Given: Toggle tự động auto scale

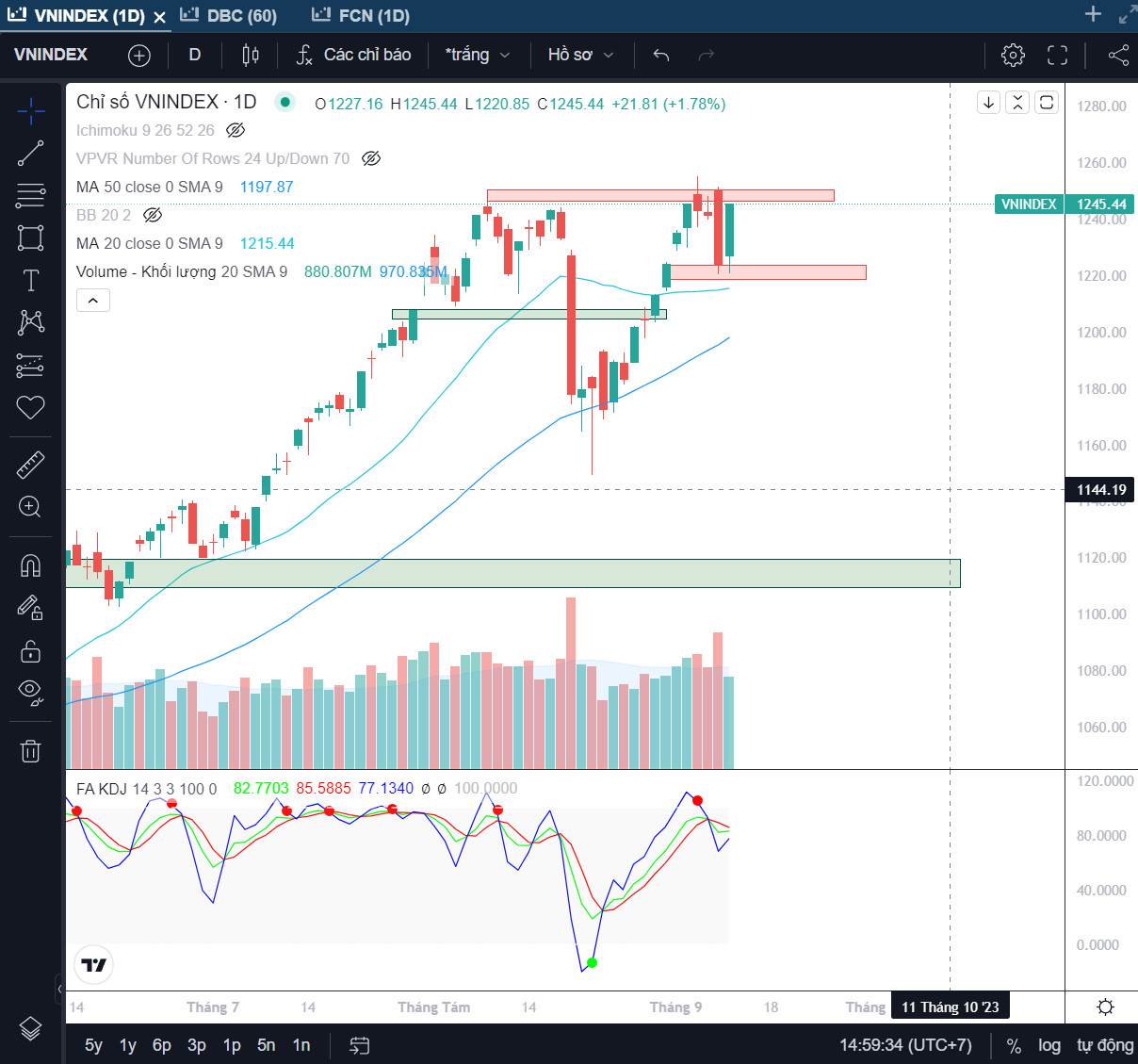Looking at the screenshot, I should [1105, 1045].
